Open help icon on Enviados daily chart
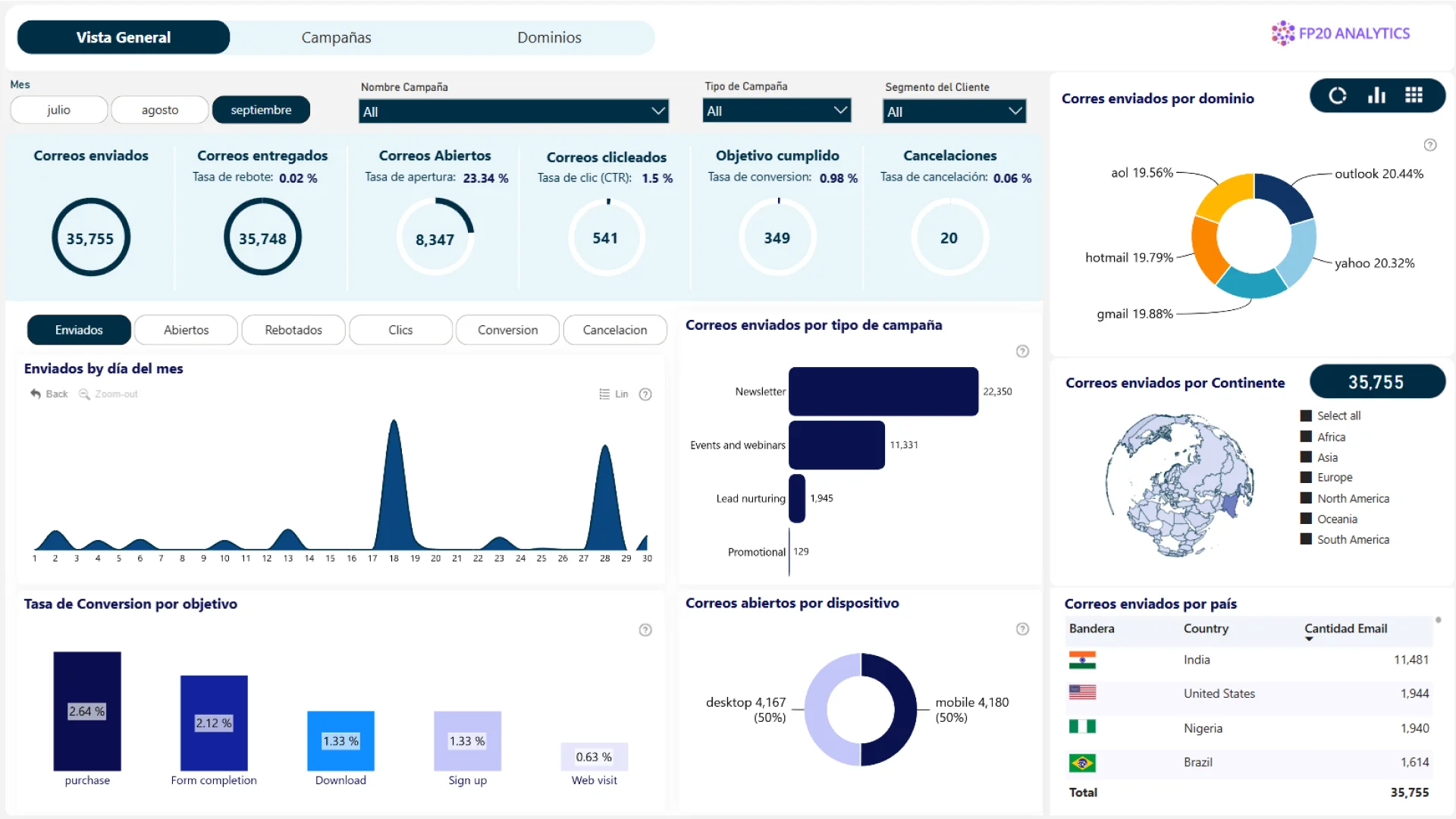This screenshot has width=1456, height=819. click(645, 394)
